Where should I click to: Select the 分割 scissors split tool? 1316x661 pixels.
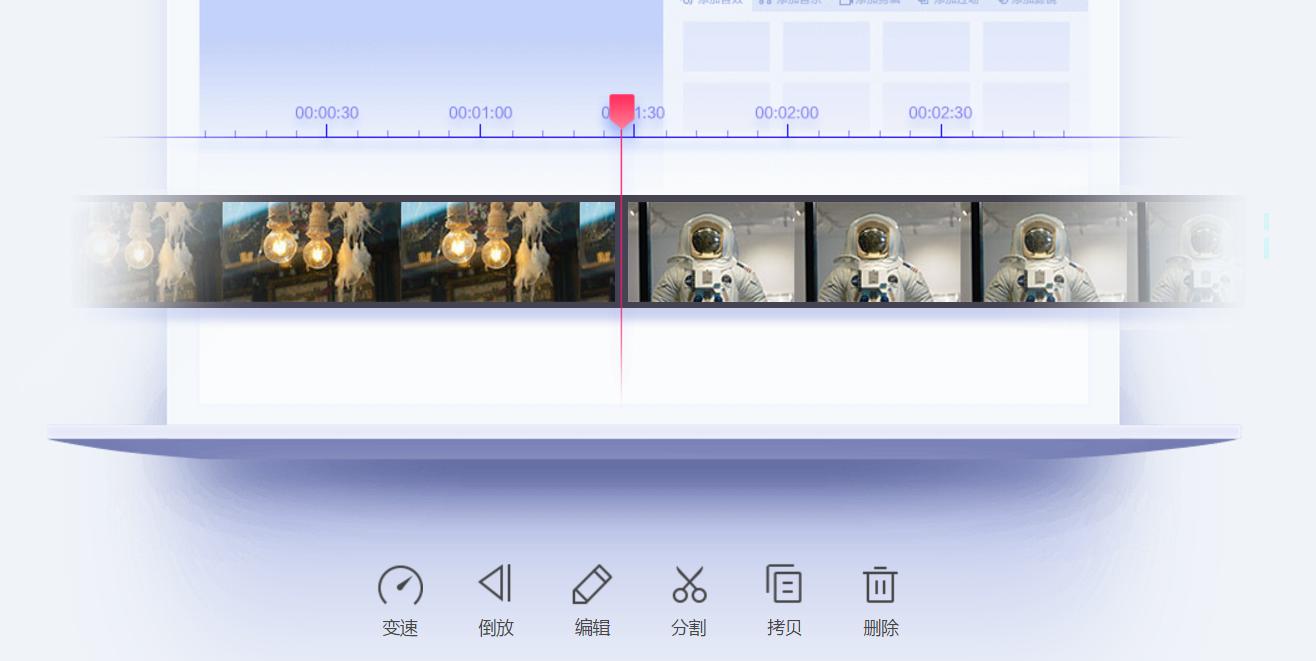tap(688, 583)
